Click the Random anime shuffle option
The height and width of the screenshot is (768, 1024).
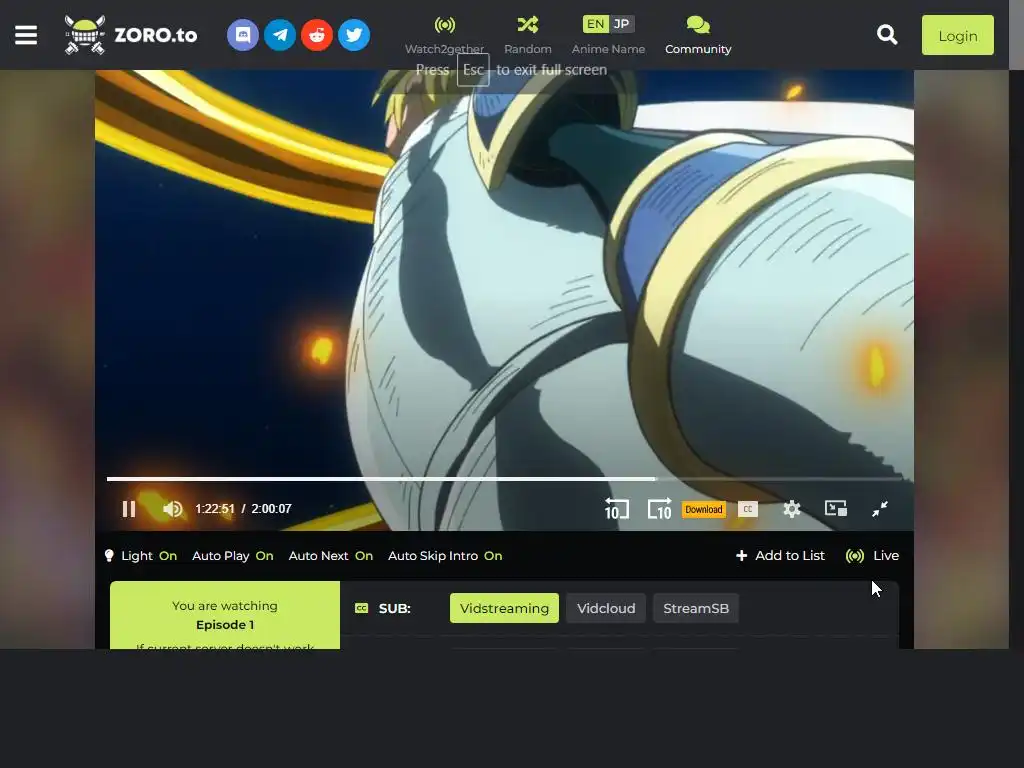[x=528, y=35]
